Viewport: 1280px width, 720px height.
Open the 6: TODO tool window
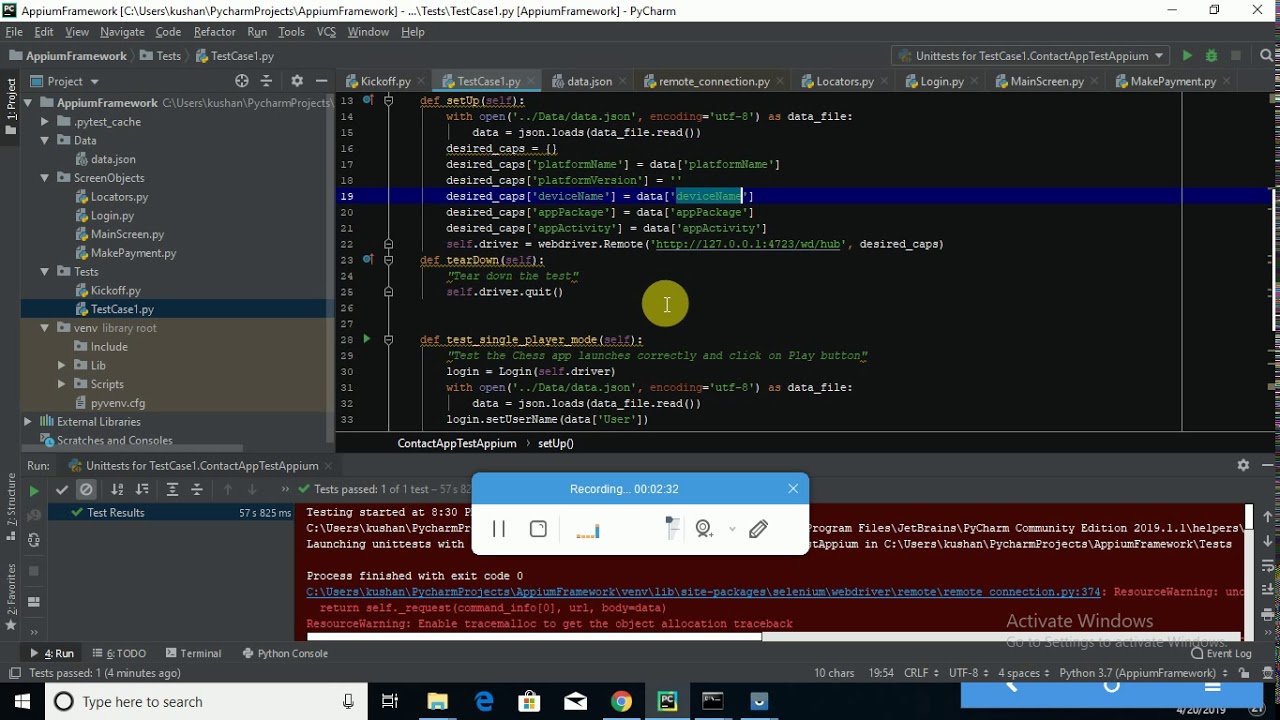[x=118, y=653]
